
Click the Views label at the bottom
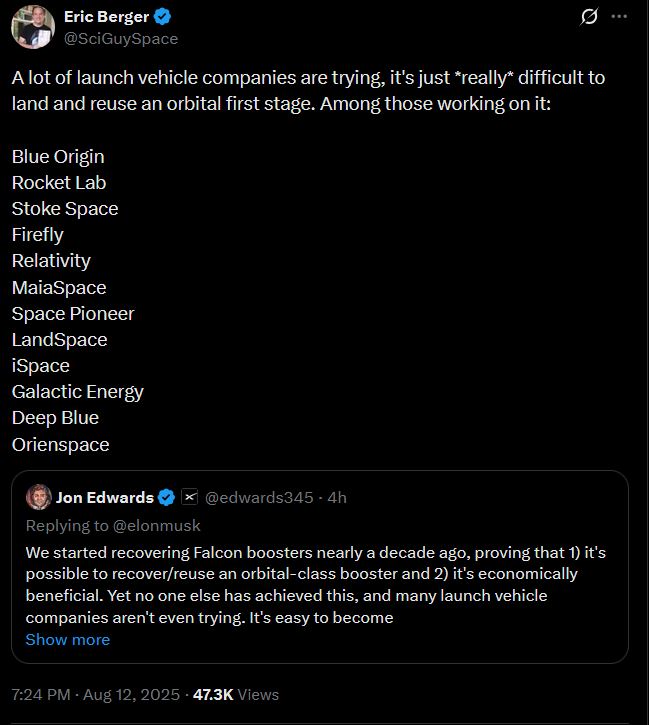[x=259, y=694]
